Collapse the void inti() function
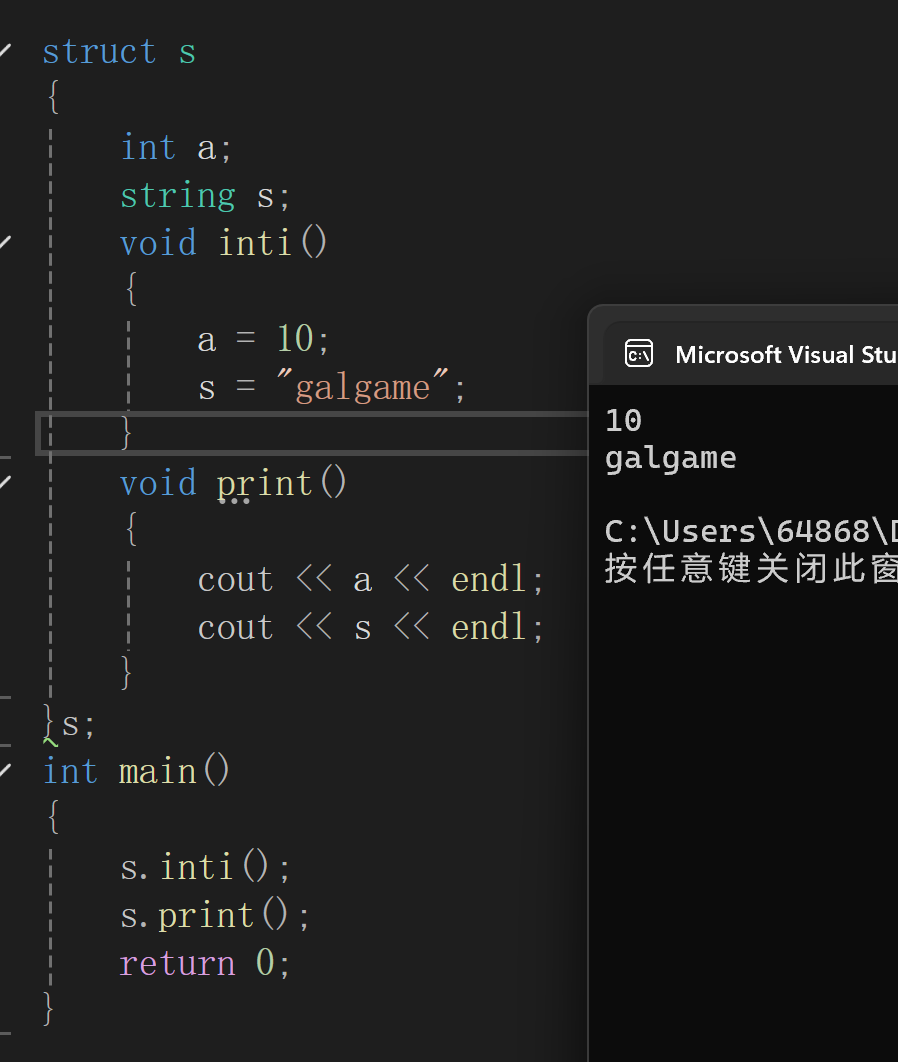898x1062 pixels. pyautogui.click(x=5, y=242)
